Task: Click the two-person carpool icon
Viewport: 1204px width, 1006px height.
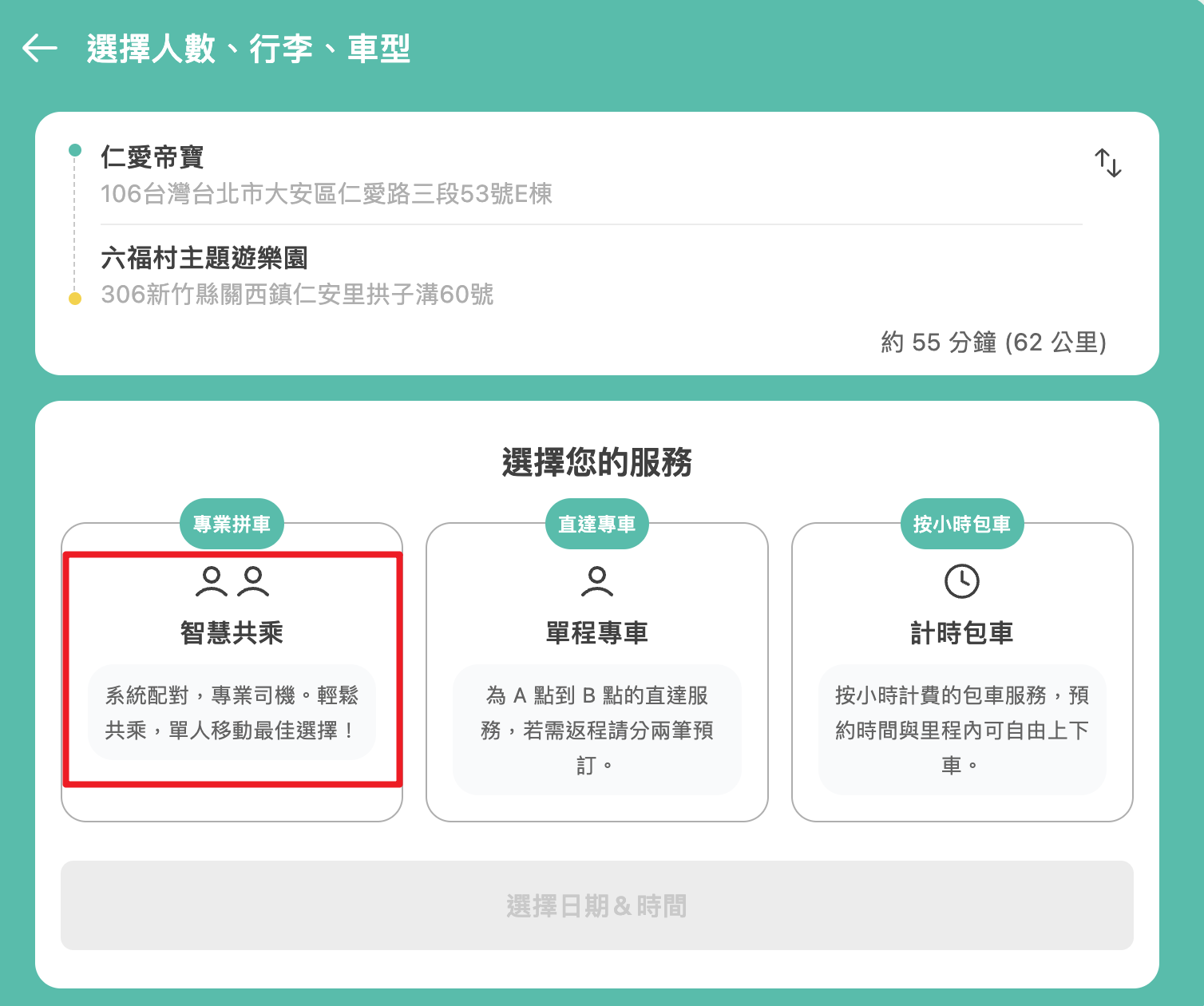Action: point(232,583)
